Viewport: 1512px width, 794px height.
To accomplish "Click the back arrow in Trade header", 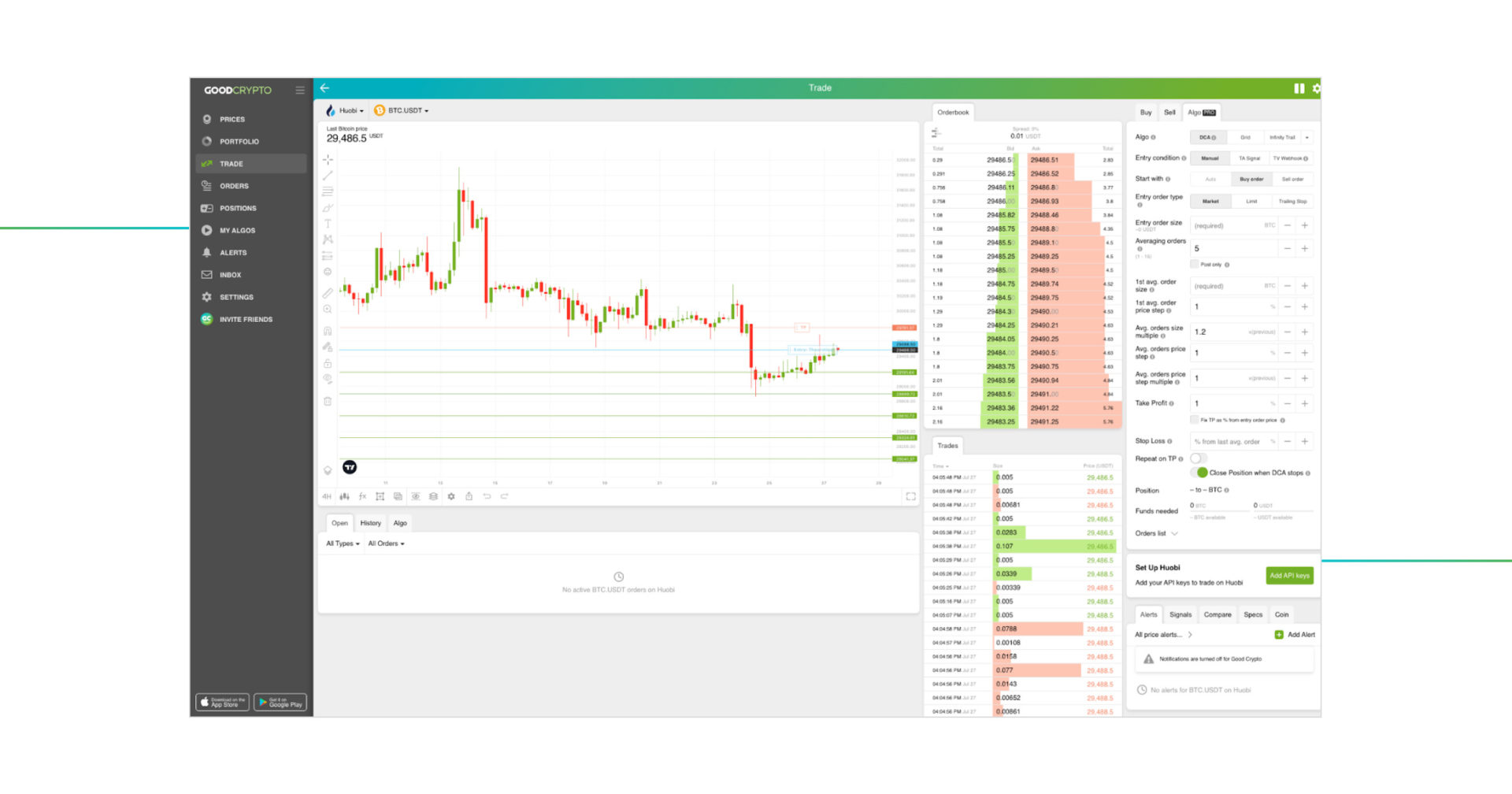I will click(x=324, y=88).
